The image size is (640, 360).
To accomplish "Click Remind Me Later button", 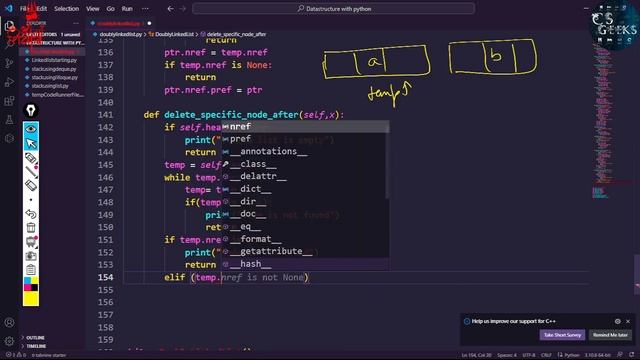I will (x=610, y=335).
